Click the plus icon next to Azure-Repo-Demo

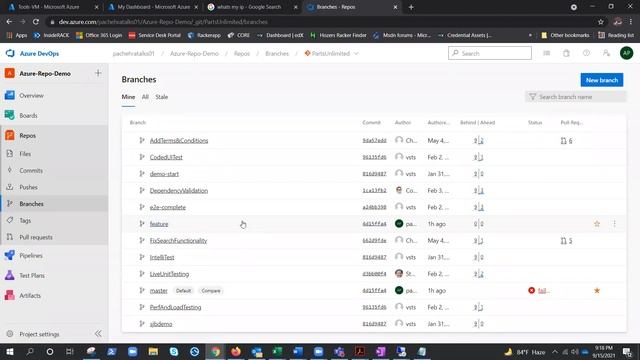(x=98, y=73)
